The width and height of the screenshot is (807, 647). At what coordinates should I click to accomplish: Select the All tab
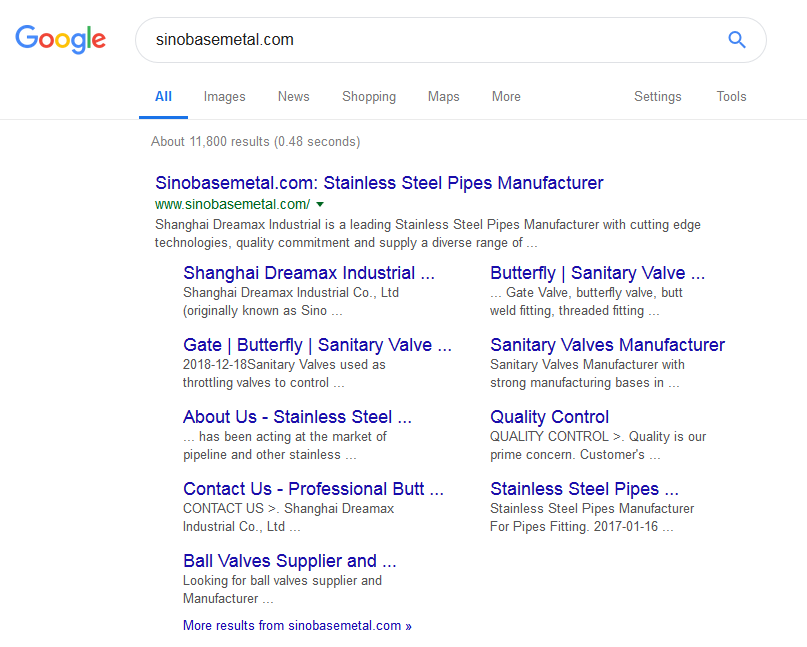(x=163, y=97)
